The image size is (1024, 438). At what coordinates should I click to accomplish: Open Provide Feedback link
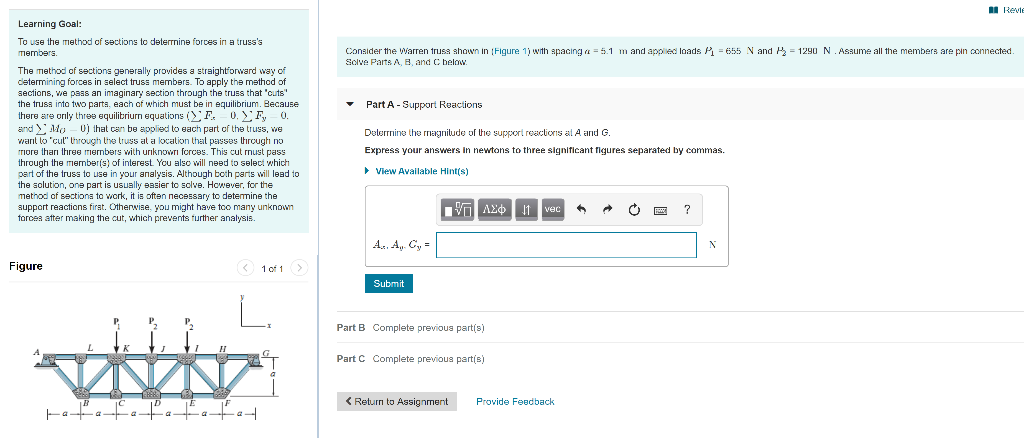[x=515, y=401]
